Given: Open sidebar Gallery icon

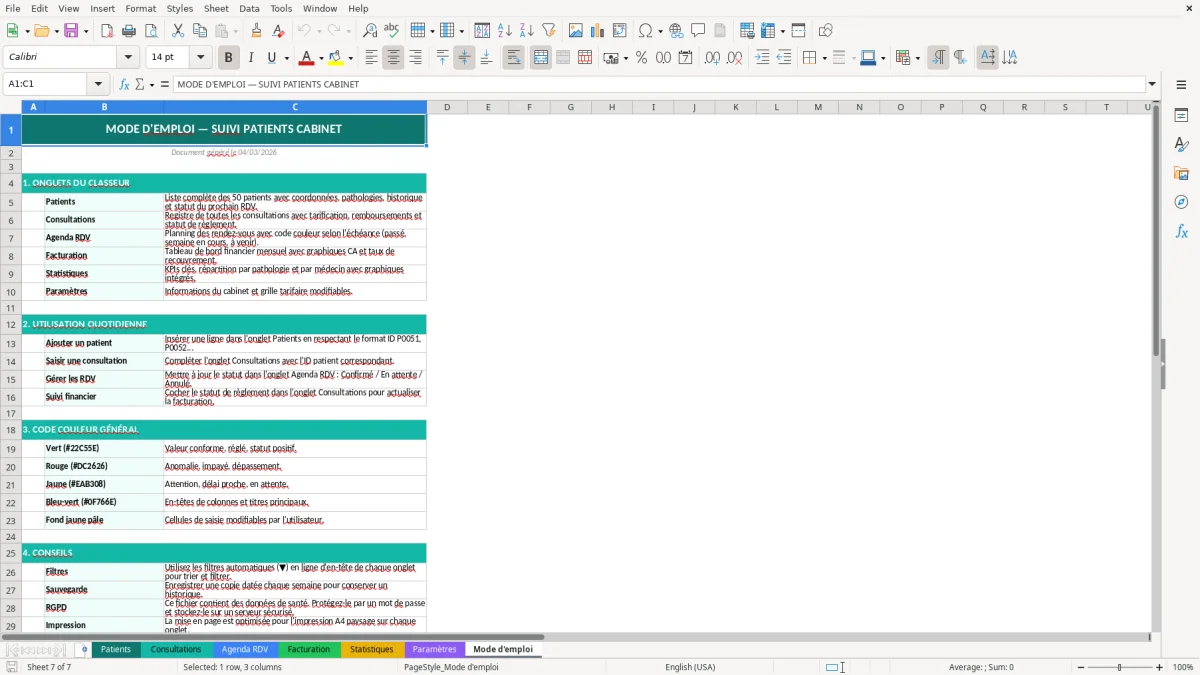Looking at the screenshot, I should pyautogui.click(x=1181, y=174).
